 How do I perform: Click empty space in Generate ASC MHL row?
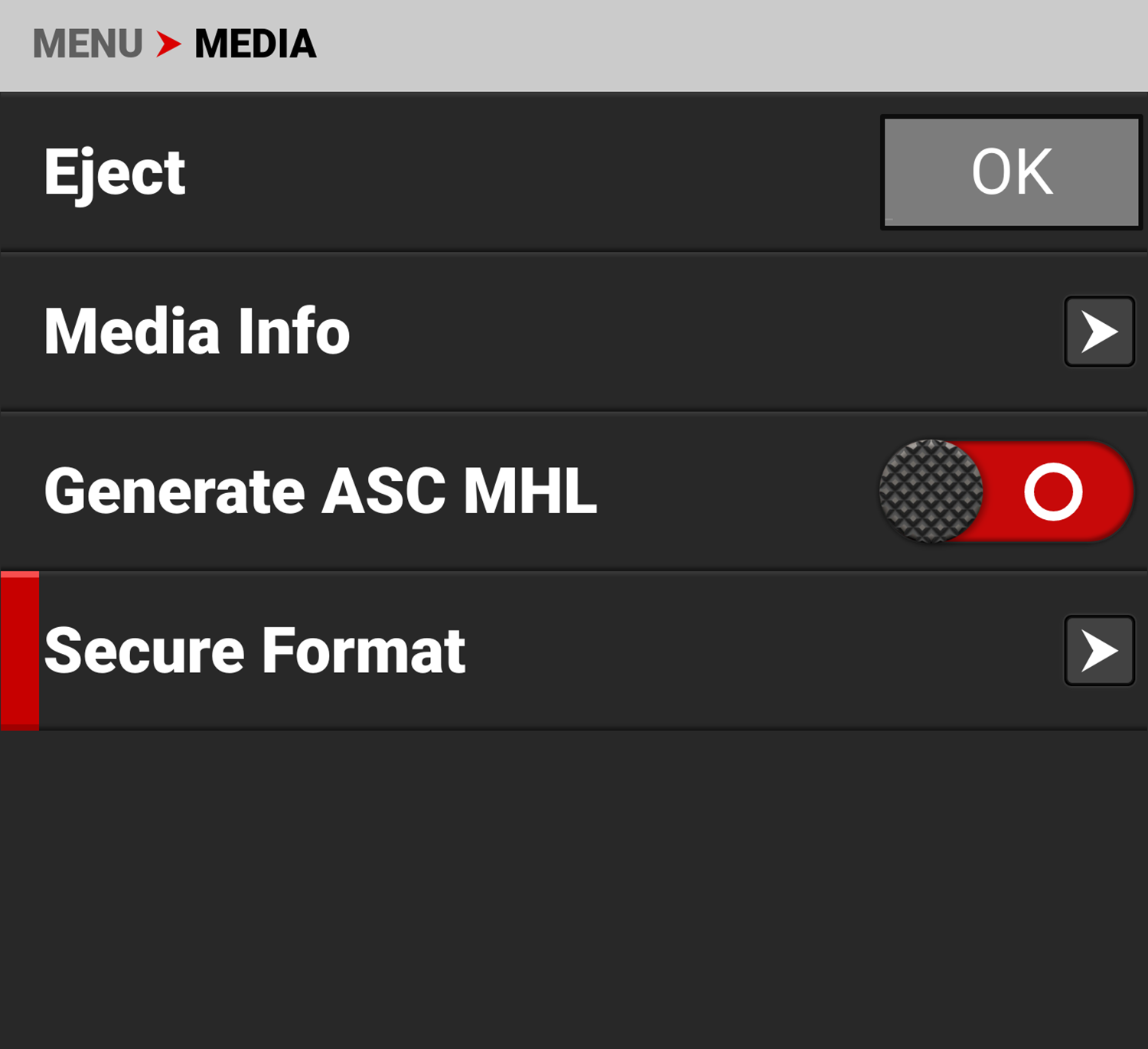click(x=735, y=492)
